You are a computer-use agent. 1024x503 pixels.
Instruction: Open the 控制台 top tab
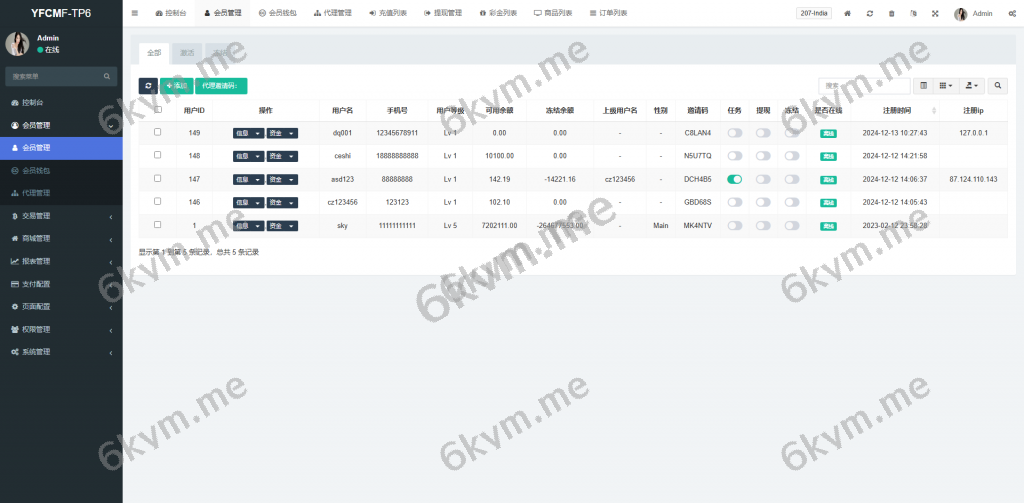170,13
